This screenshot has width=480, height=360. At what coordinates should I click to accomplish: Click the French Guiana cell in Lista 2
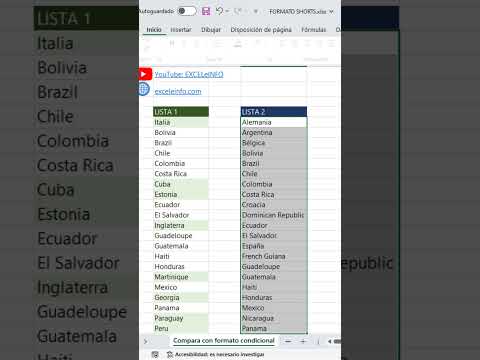274,256
